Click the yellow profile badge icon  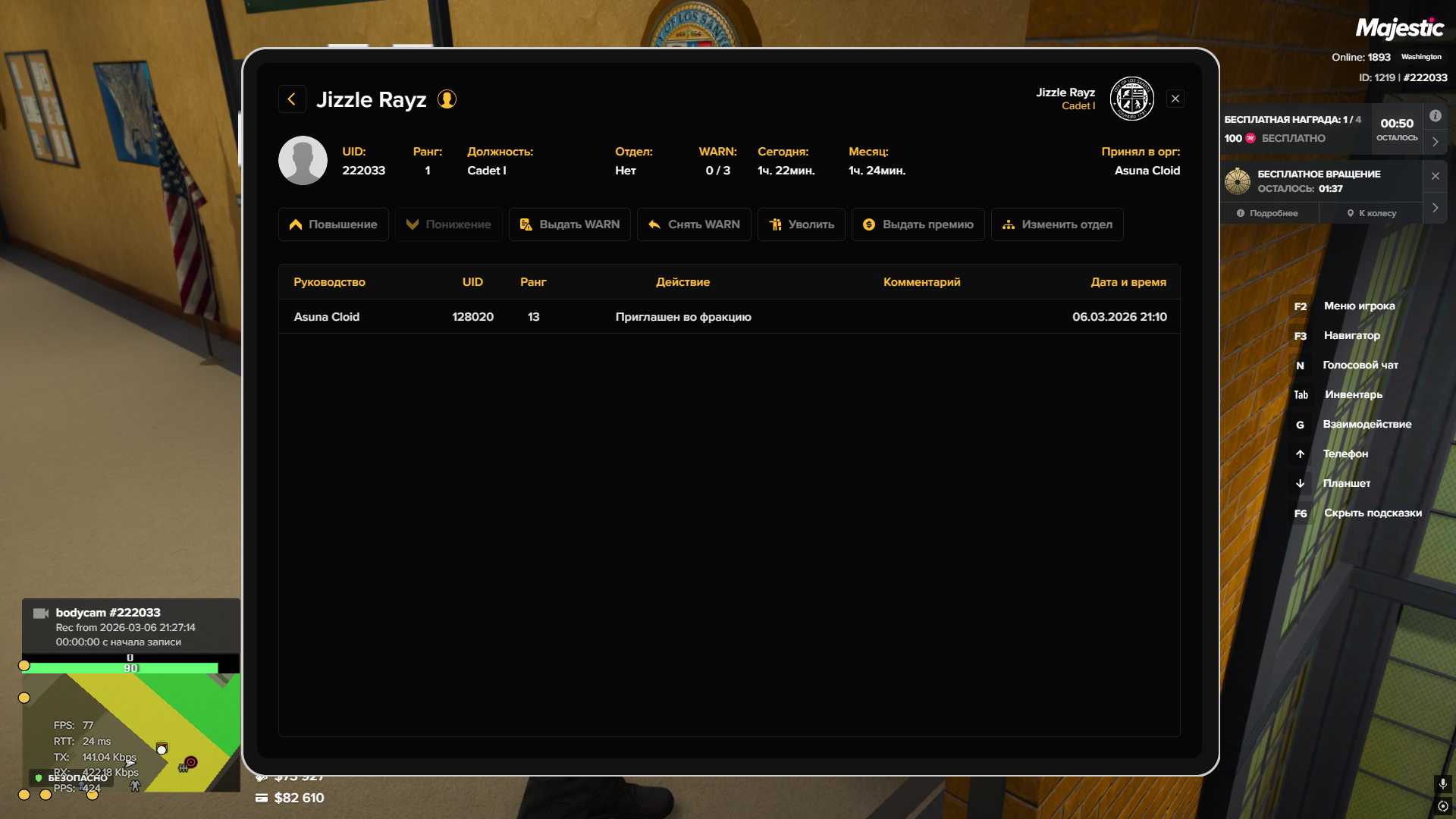(447, 99)
